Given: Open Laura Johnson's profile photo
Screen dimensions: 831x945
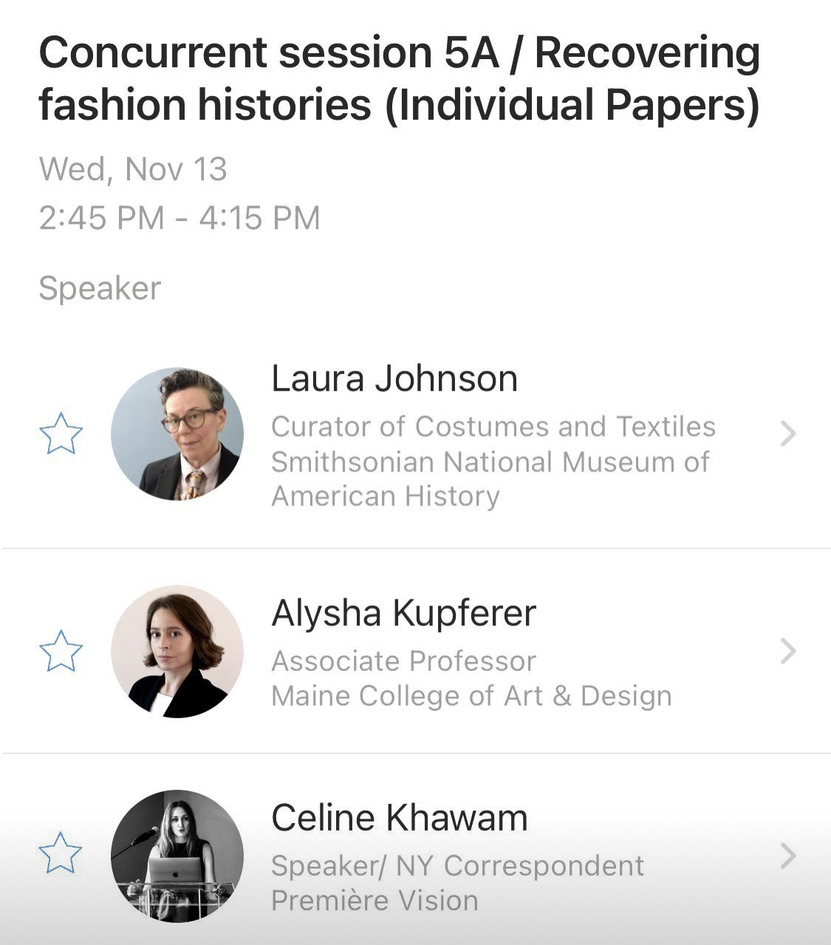Looking at the screenshot, I should click(177, 434).
